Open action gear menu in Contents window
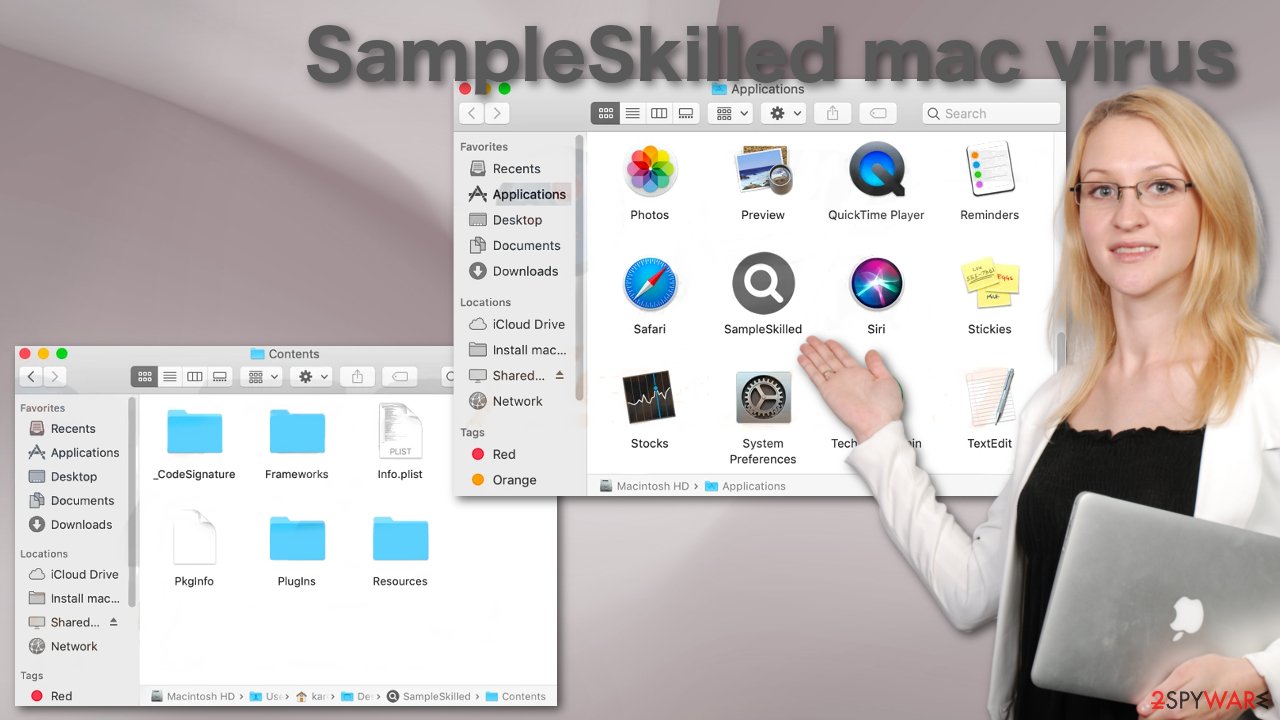Viewport: 1280px width, 720px height. tap(311, 377)
